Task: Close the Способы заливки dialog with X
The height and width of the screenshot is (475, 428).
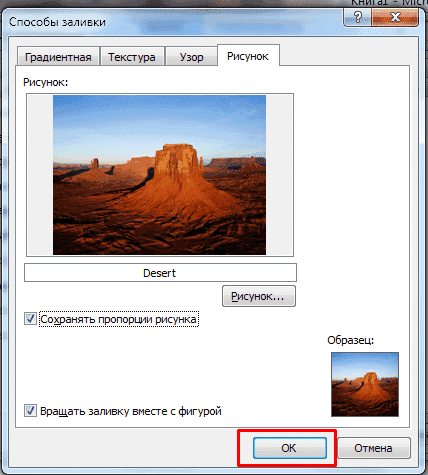Action: 395,17
